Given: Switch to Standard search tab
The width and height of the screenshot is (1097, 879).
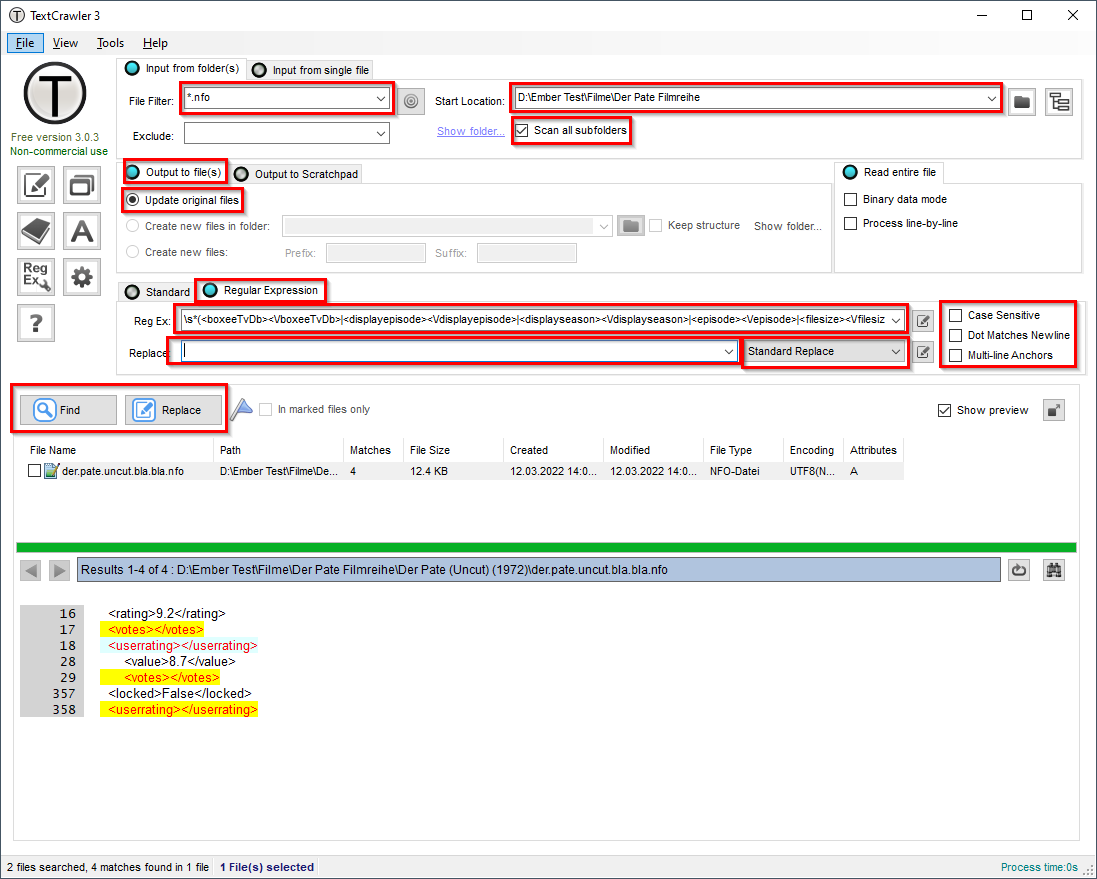Looking at the screenshot, I should (157, 292).
